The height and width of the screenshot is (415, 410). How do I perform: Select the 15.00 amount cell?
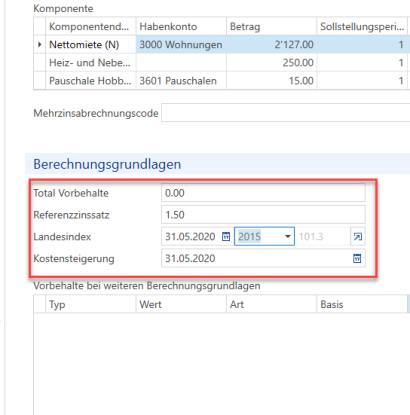[x=271, y=81]
